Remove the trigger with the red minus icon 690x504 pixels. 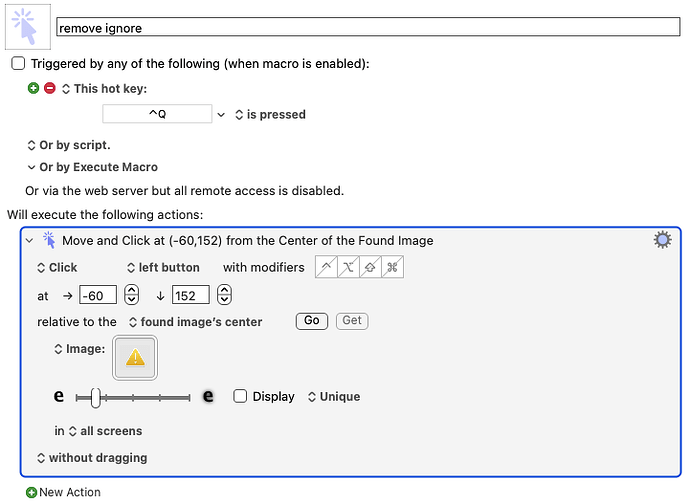pyautogui.click(x=50, y=88)
